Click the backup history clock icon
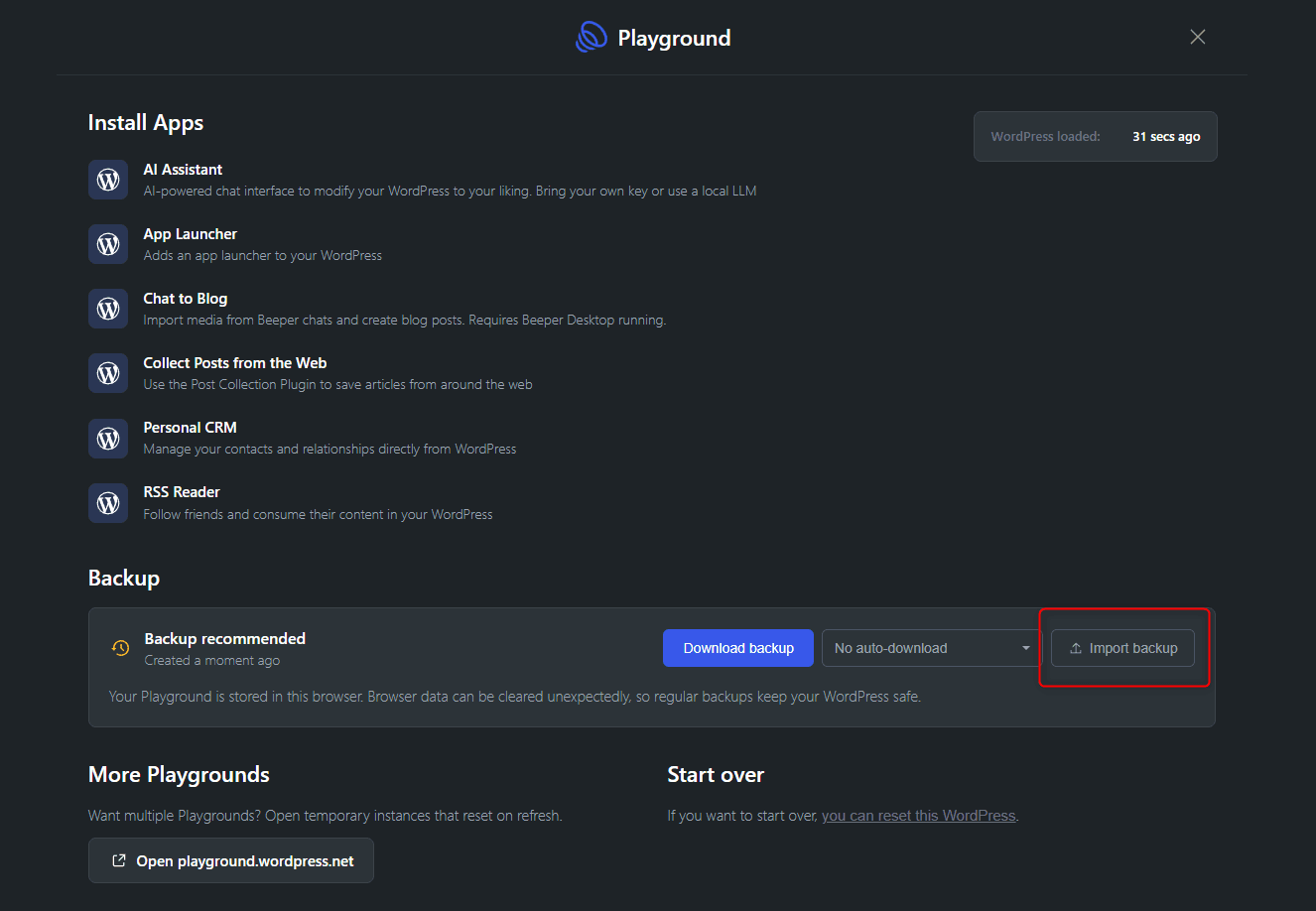The width and height of the screenshot is (1316, 911). pyautogui.click(x=121, y=648)
